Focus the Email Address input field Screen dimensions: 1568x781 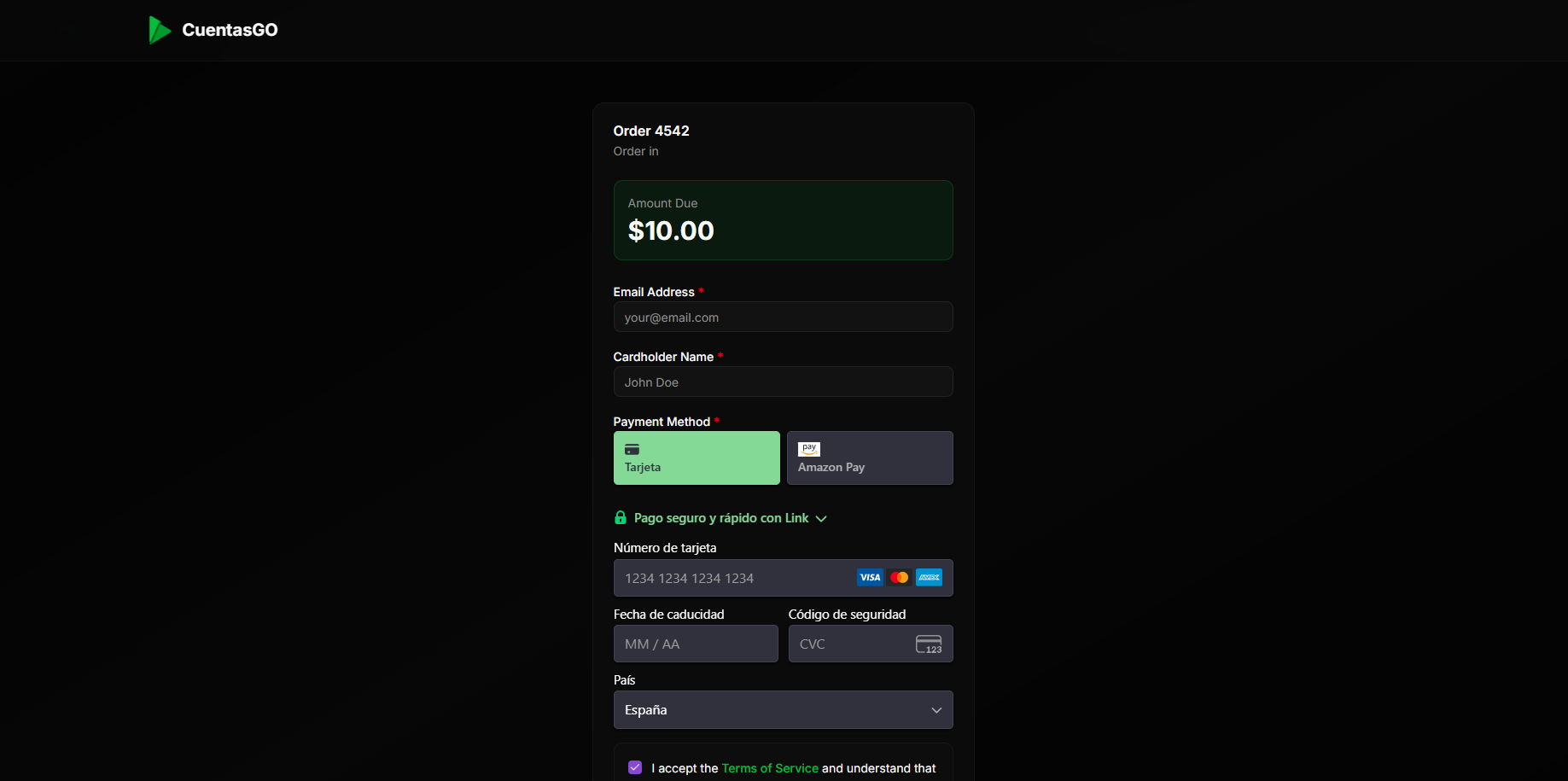(783, 318)
